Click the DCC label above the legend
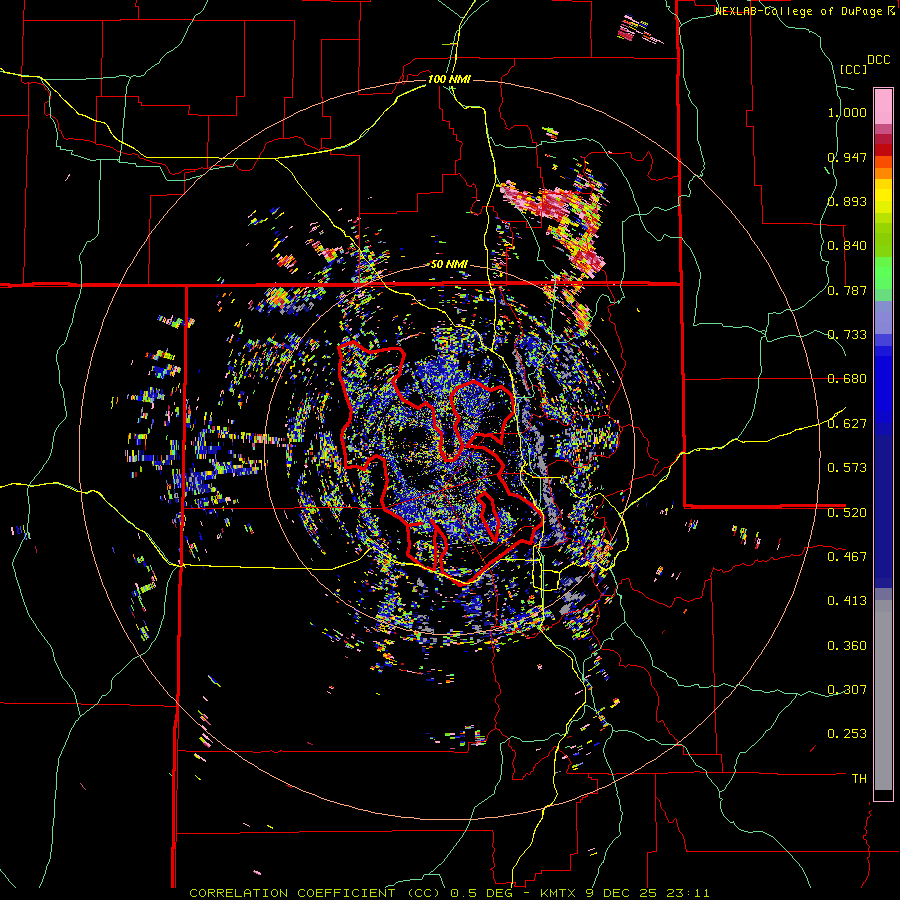Viewport: 900px width, 900px height. click(x=878, y=60)
